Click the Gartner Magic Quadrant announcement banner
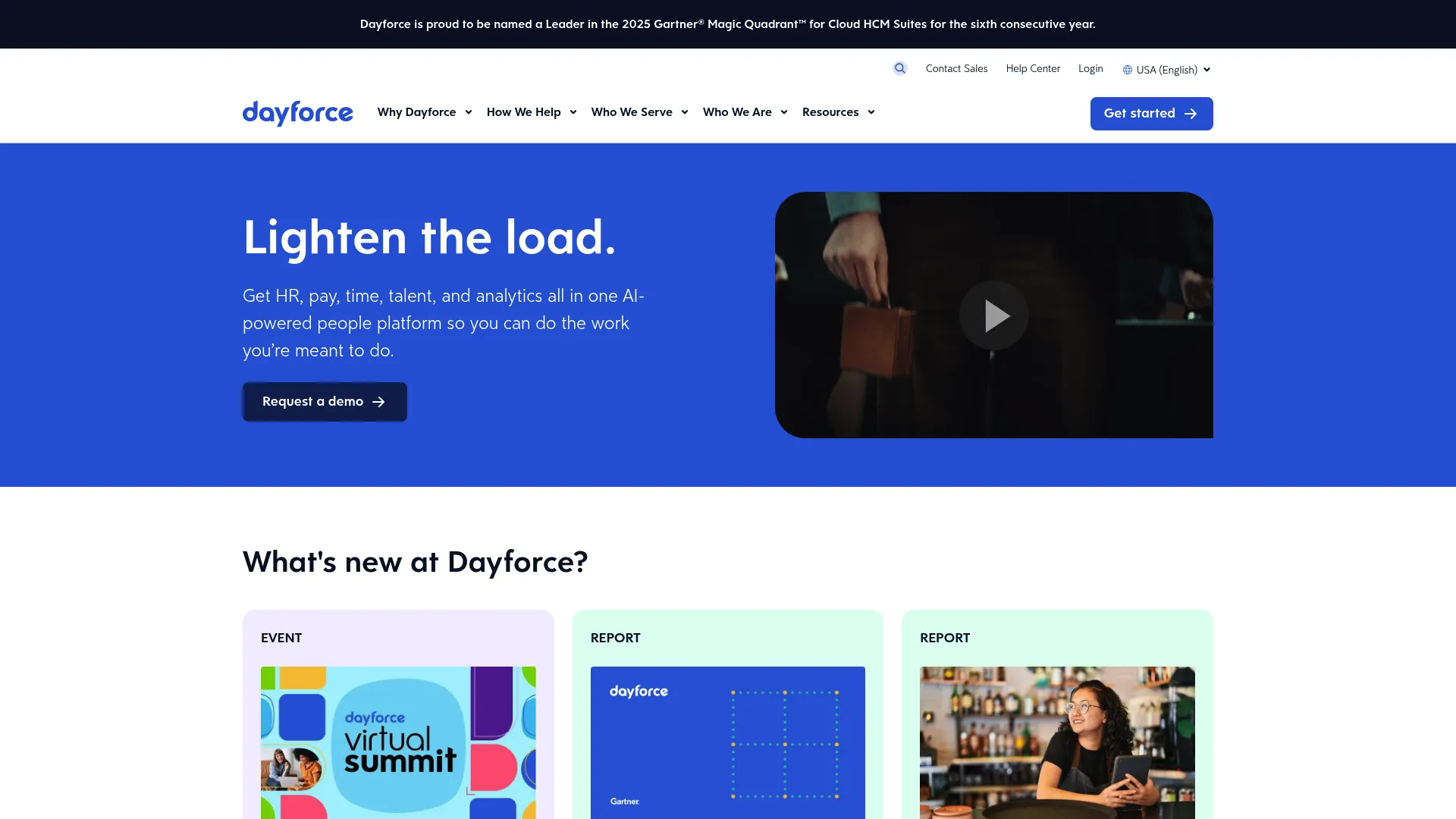Viewport: 1456px width, 819px height. pos(728,24)
